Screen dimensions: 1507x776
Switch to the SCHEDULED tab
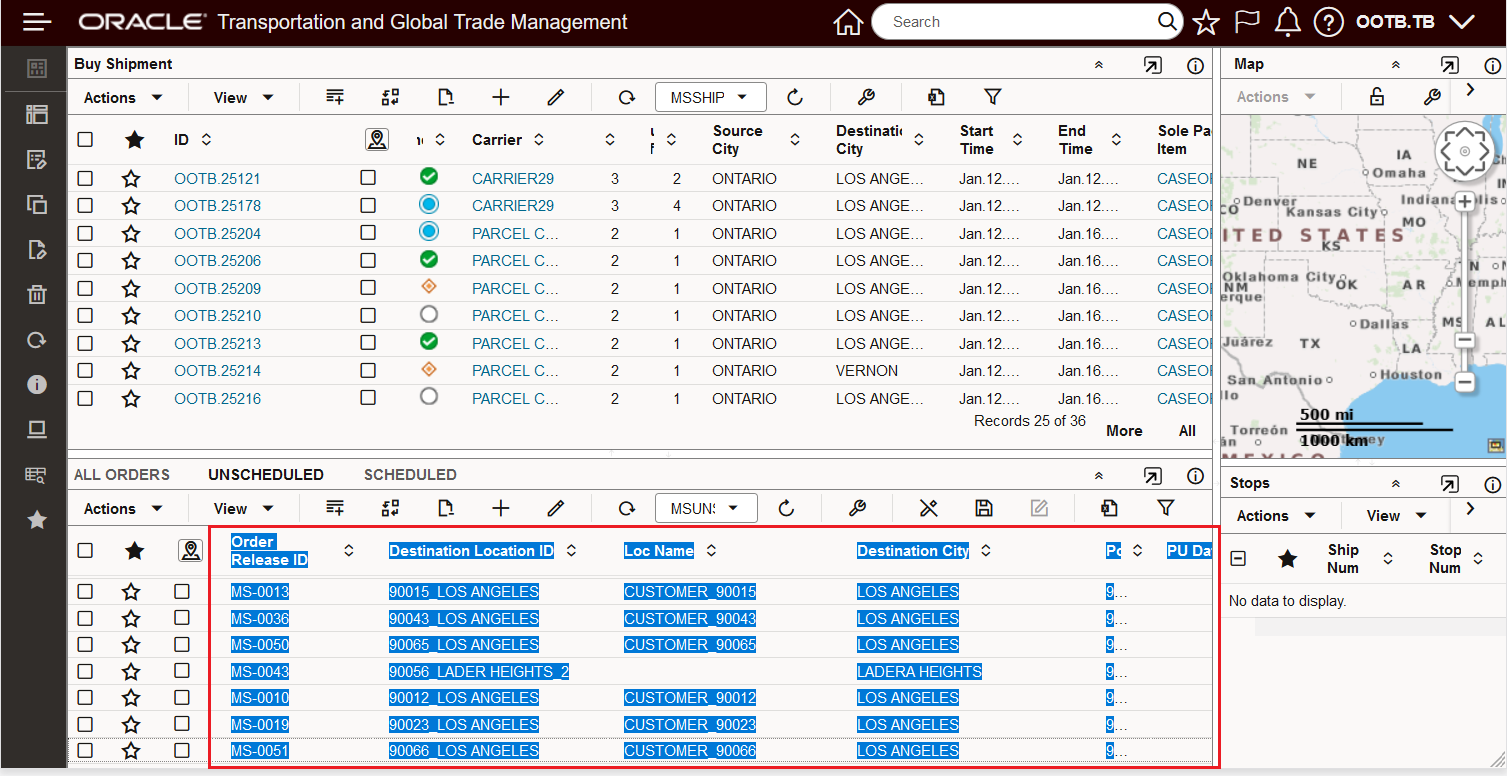410,475
